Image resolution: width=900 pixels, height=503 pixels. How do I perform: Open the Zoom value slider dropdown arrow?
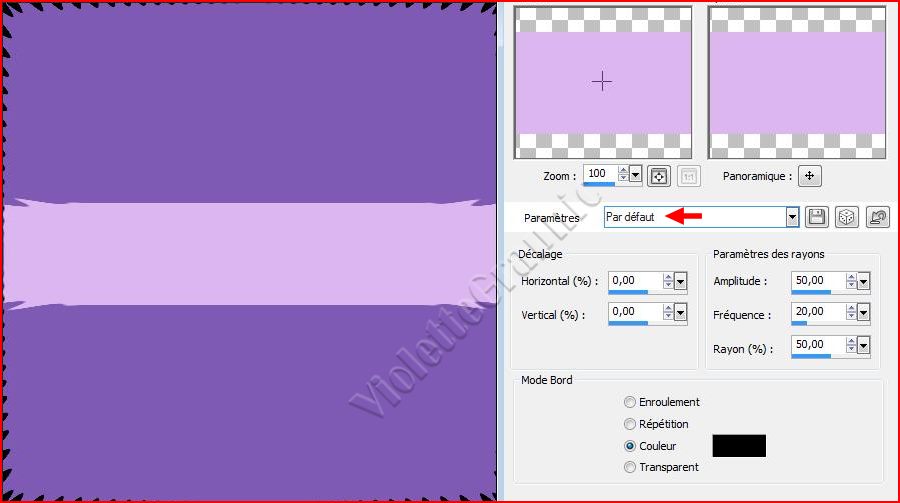tap(636, 175)
